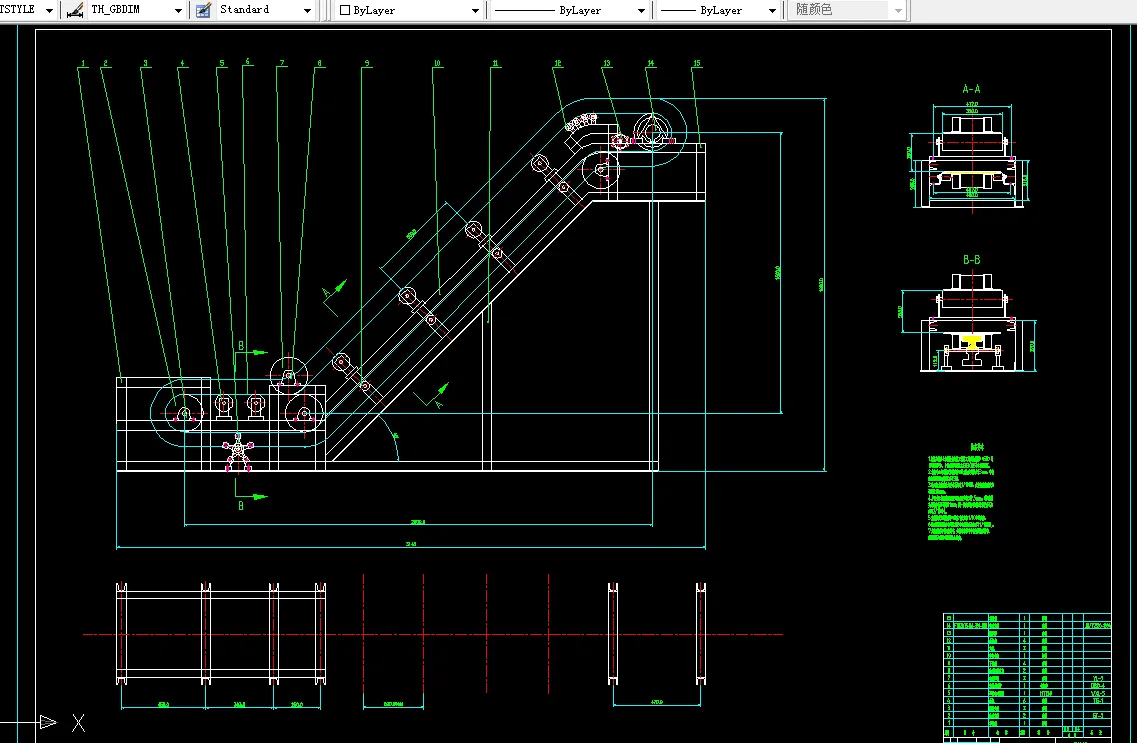Viewport: 1137px width, 743px height.
Task: Click balloon callout number 1
Action: click(83, 62)
